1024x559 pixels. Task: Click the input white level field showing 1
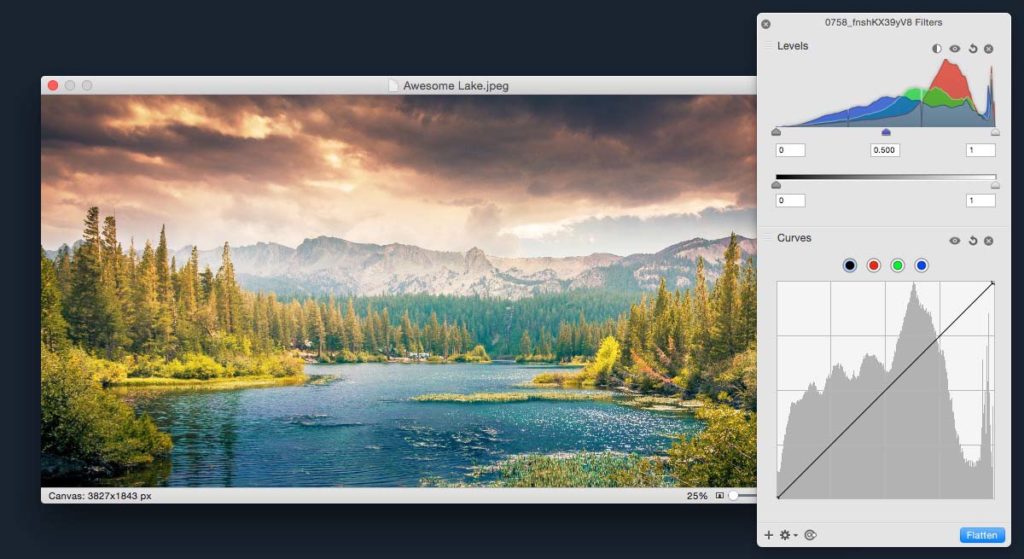coord(981,150)
